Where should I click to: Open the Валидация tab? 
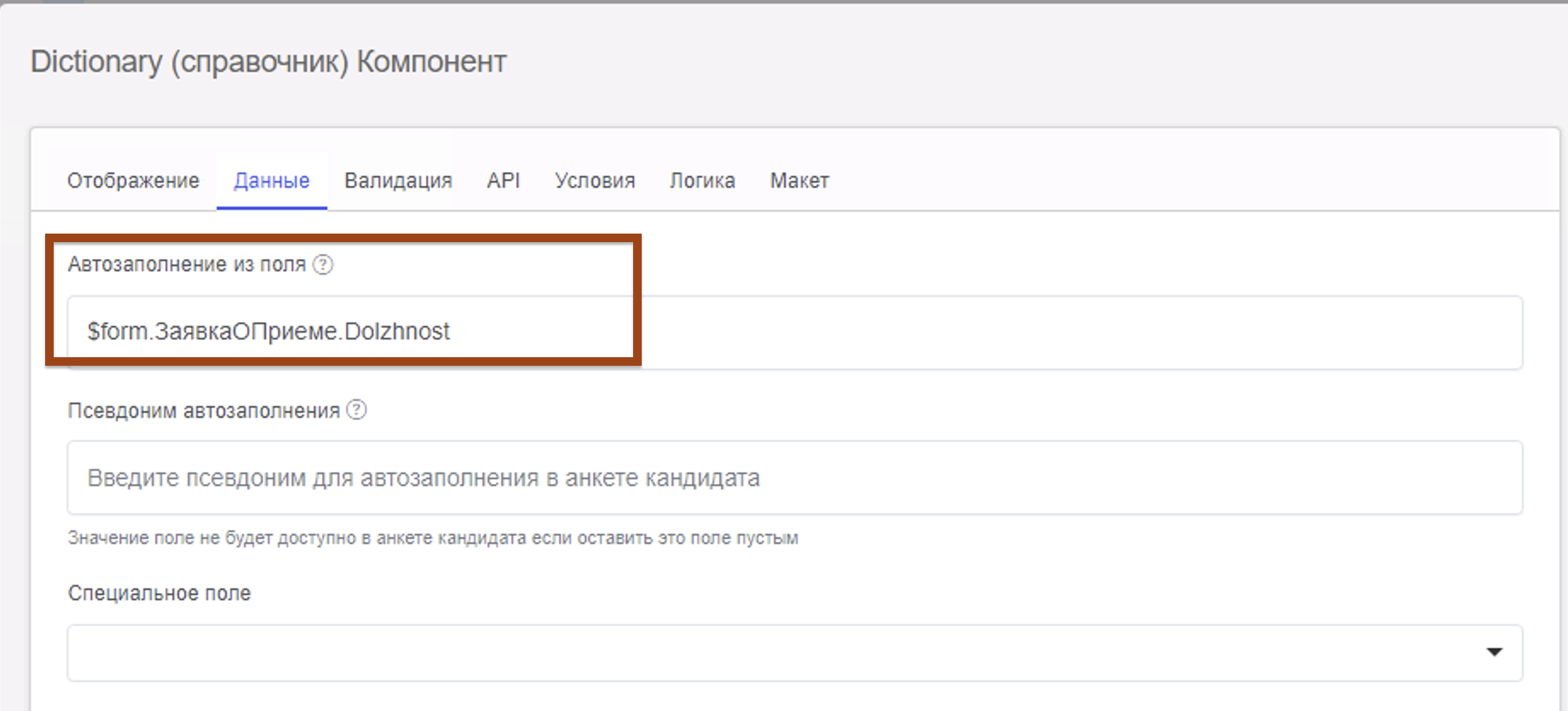click(398, 181)
